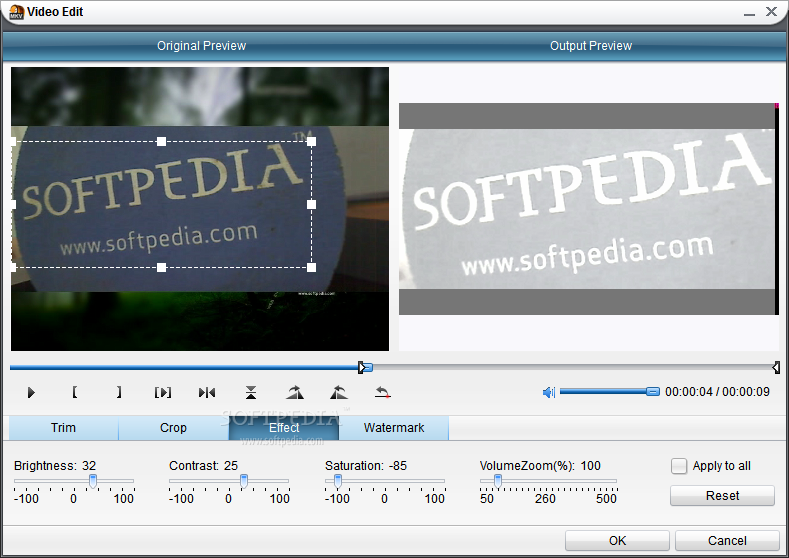This screenshot has width=789, height=558.
Task: Click the Cancel button
Action: pyautogui.click(x=727, y=540)
